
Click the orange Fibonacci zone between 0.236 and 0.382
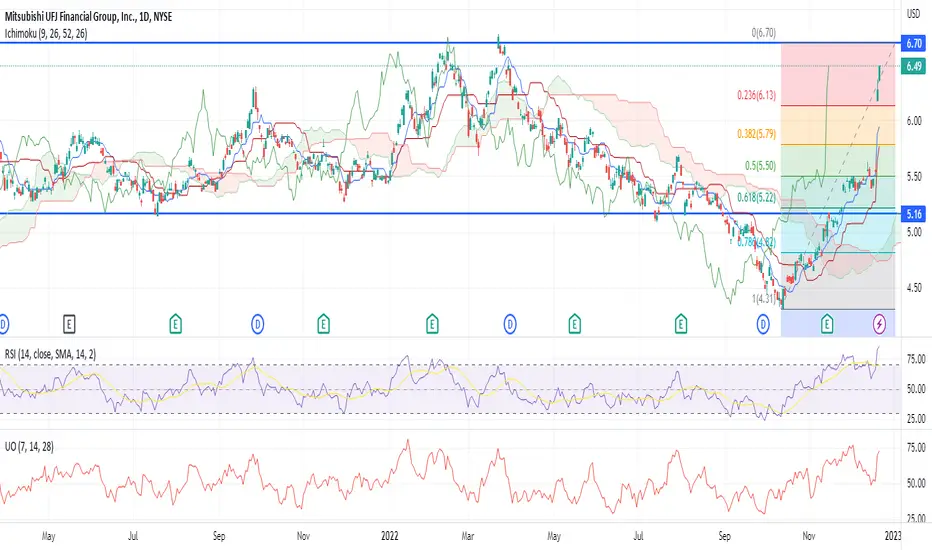click(x=838, y=125)
